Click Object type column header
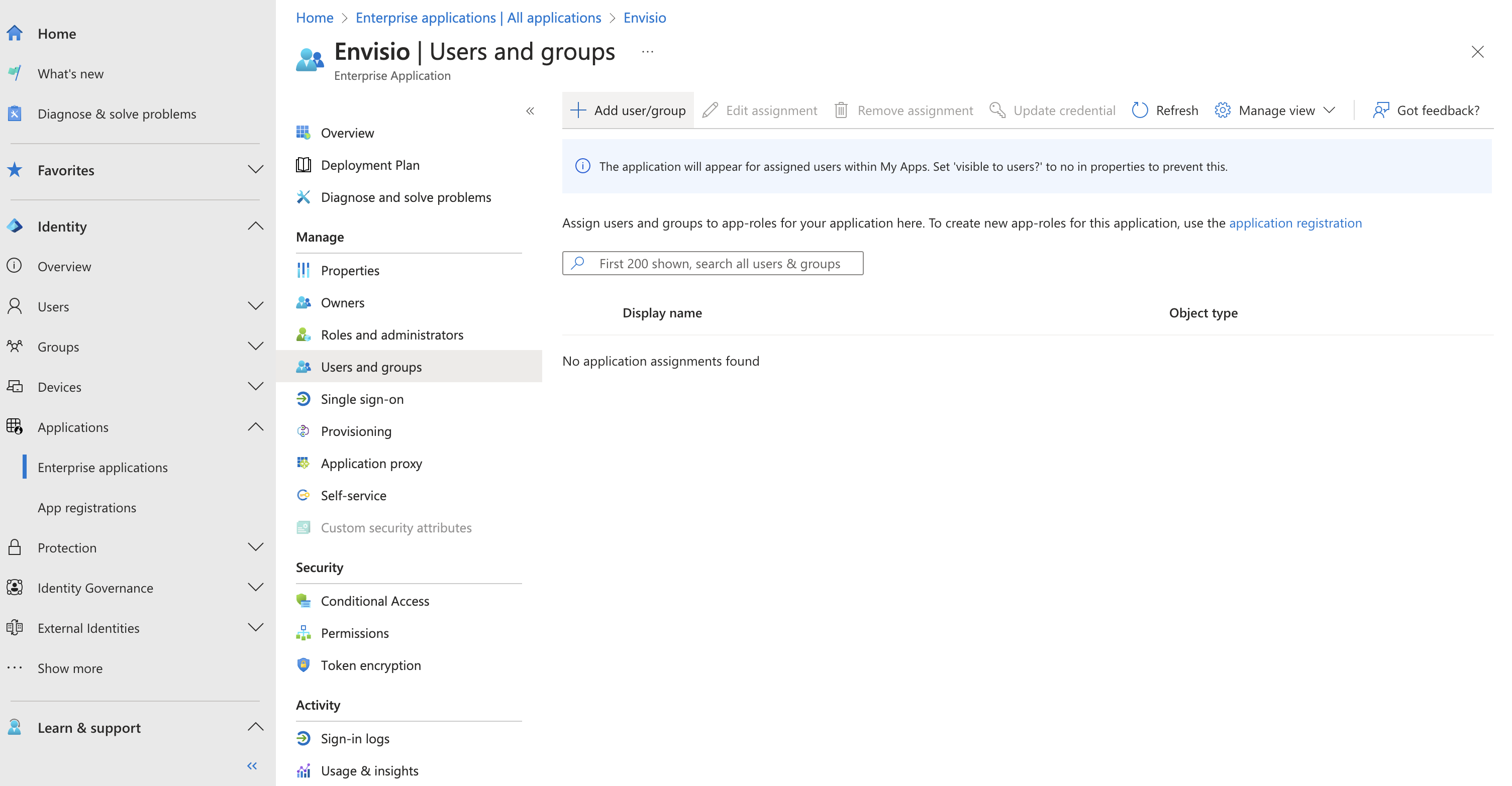Screen dimensions: 1512x786 (x=1203, y=312)
